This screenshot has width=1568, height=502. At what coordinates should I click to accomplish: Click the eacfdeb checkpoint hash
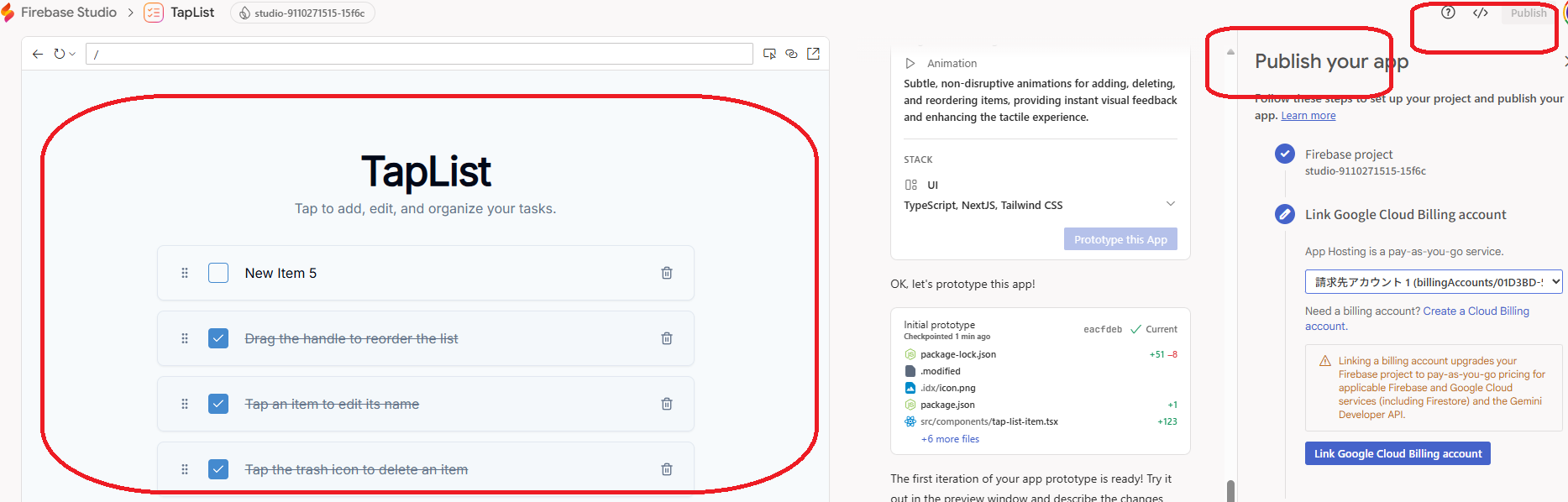tap(1103, 329)
